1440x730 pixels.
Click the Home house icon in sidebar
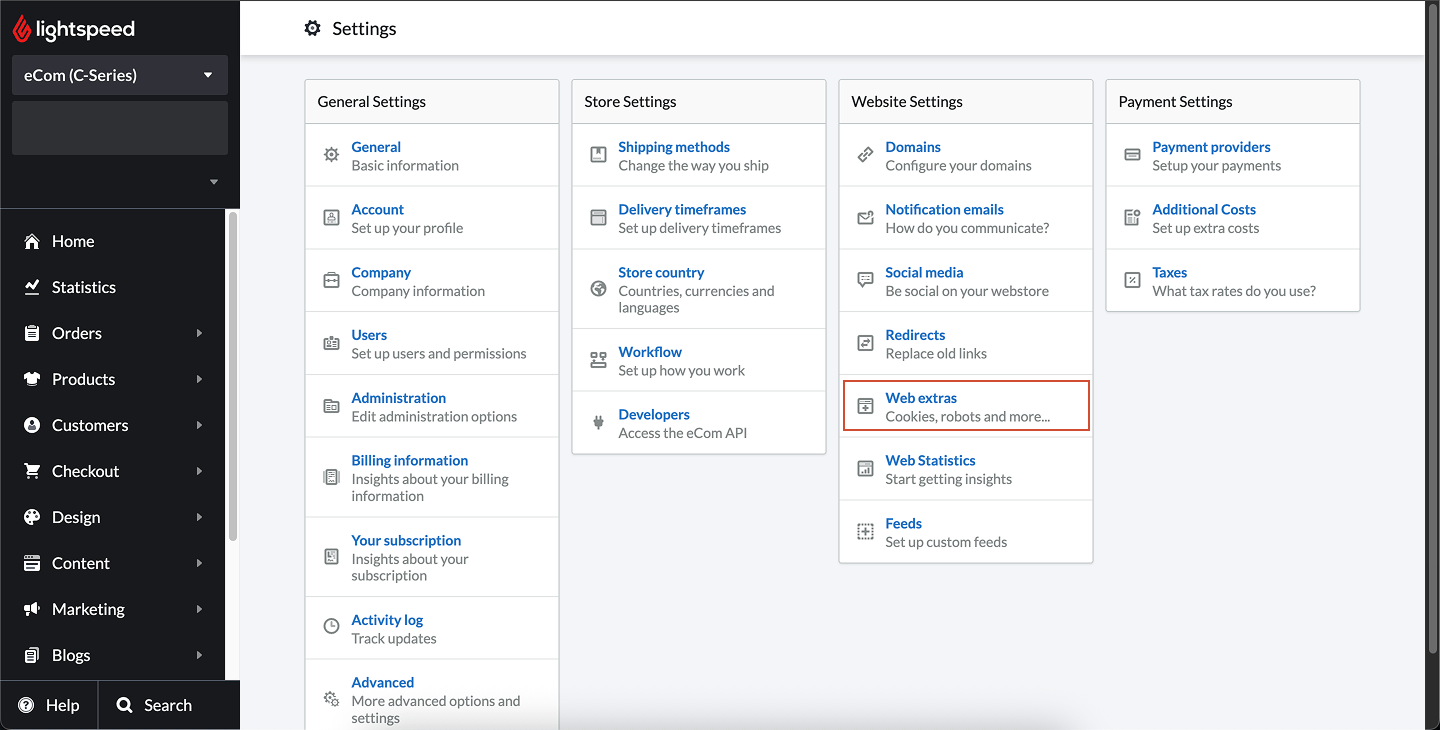point(32,241)
